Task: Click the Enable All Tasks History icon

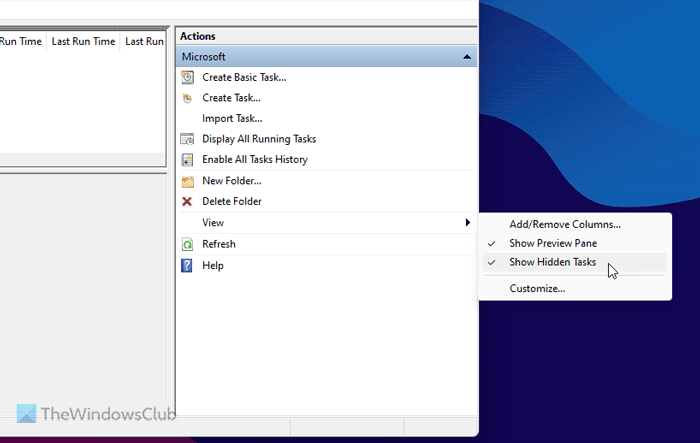Action: pos(187,160)
